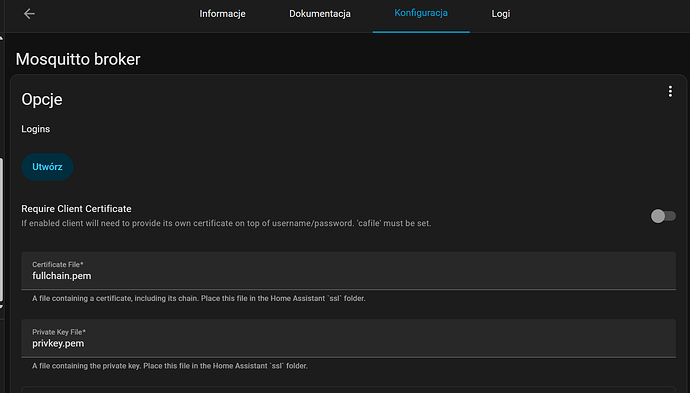The height and width of the screenshot is (393, 690).
Task: Click the certificate chain helper text
Action: click(x=198, y=298)
